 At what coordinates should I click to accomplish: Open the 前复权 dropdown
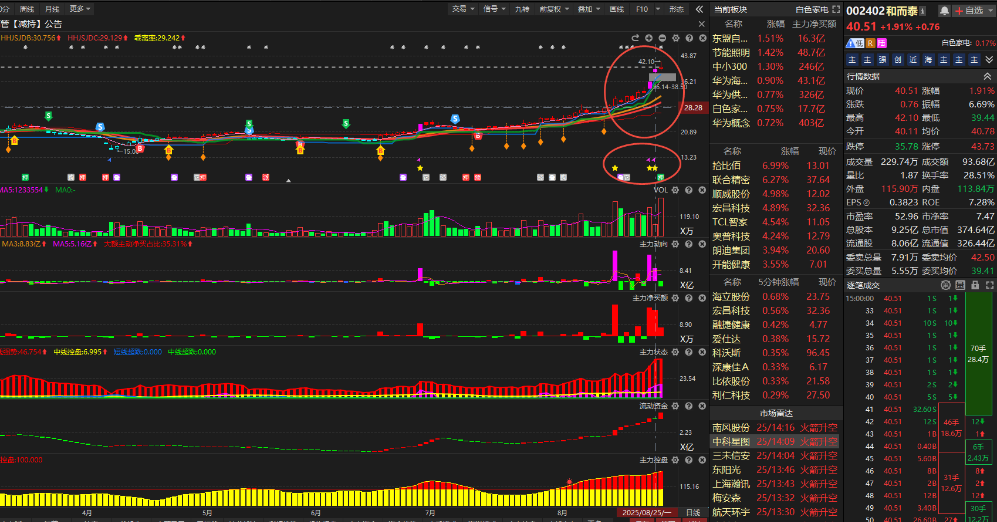pos(554,9)
